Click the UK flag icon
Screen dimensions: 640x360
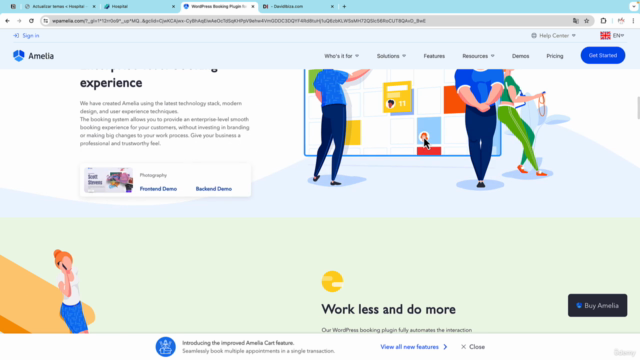pyautogui.click(x=605, y=36)
